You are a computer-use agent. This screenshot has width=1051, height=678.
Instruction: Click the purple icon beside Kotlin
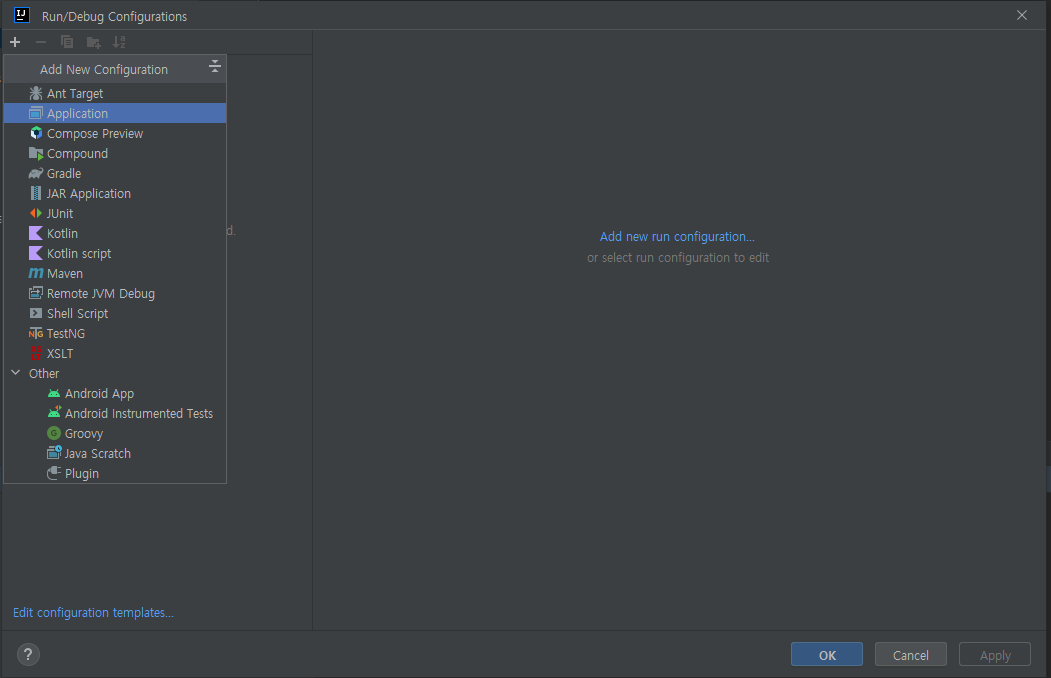36,233
